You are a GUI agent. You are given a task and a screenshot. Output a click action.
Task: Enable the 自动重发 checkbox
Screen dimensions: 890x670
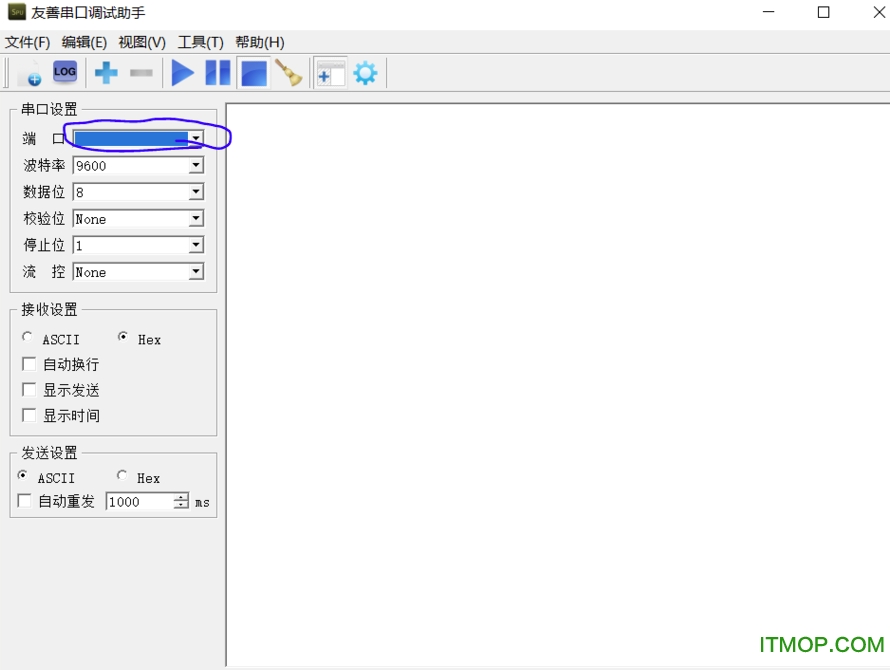pyautogui.click(x=25, y=502)
